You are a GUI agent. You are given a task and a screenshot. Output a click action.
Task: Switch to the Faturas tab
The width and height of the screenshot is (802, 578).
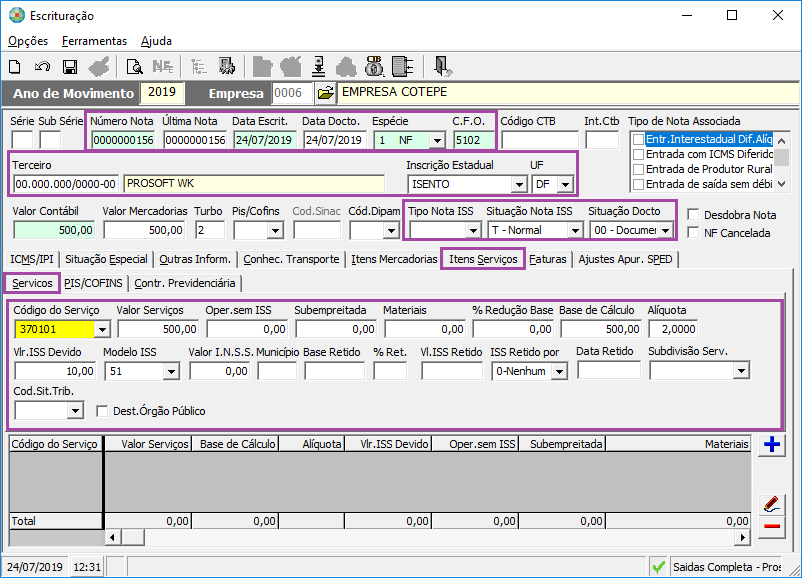tap(549, 260)
